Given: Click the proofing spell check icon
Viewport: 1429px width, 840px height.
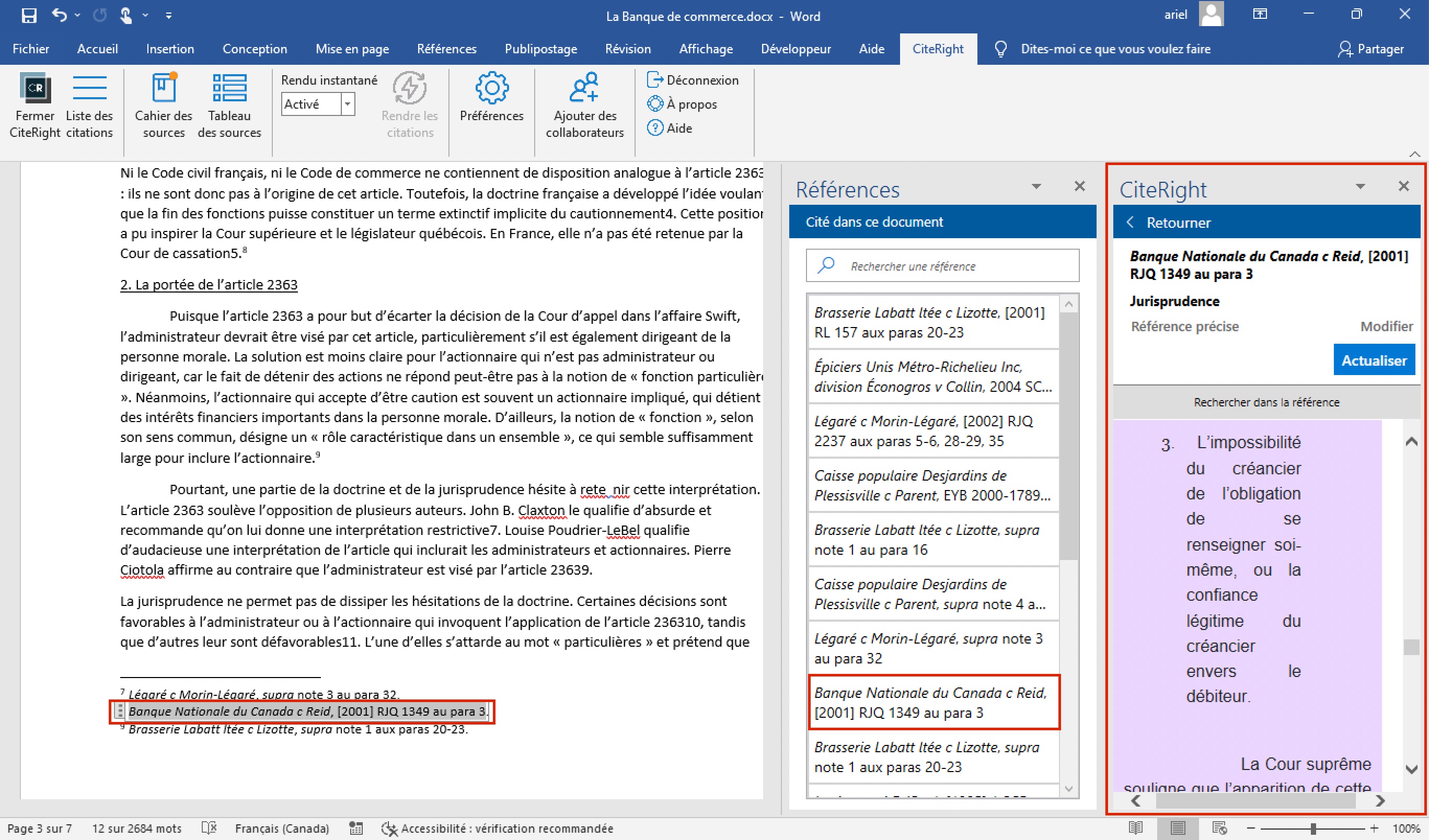Looking at the screenshot, I should 209,828.
